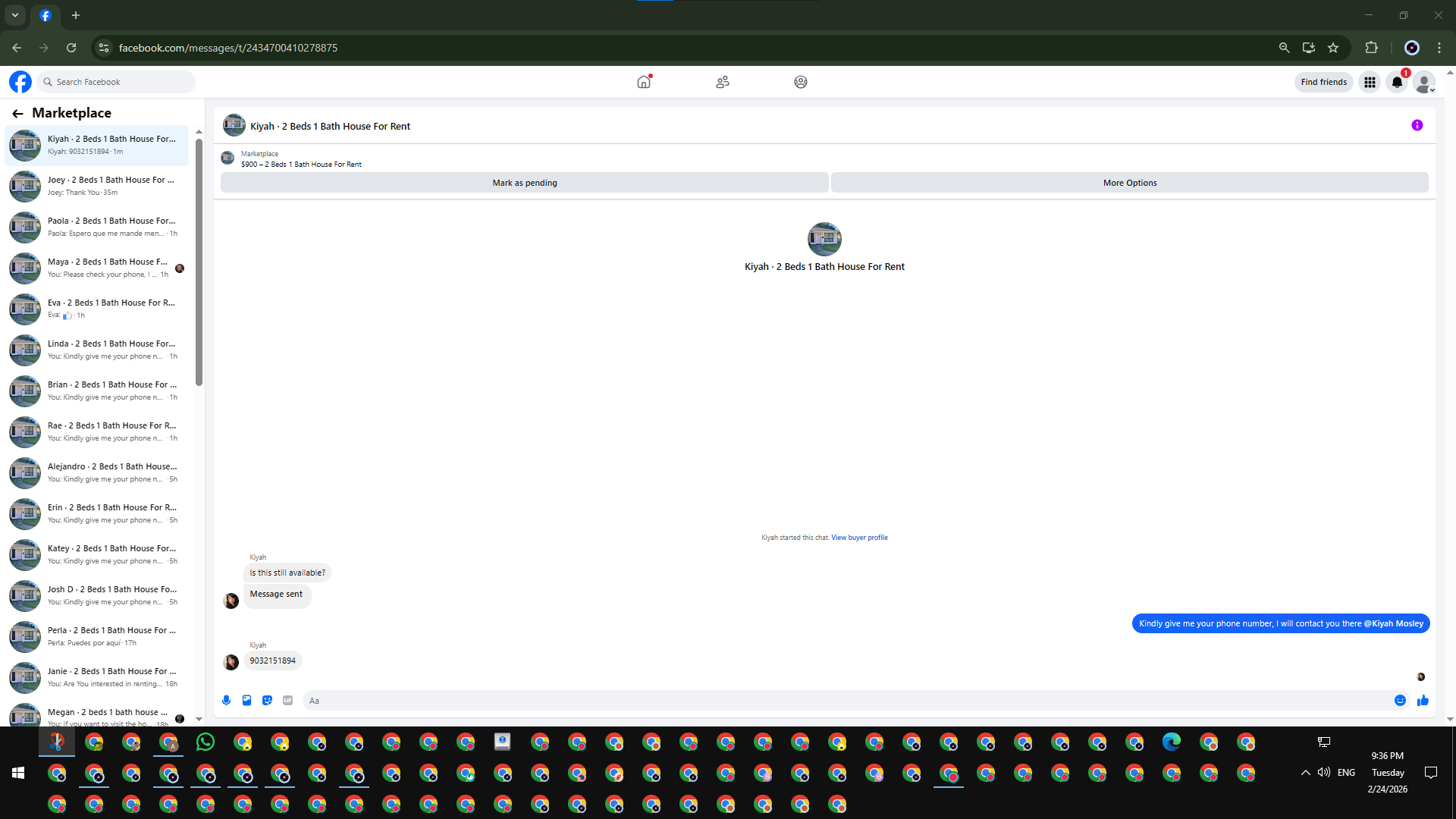
Task: Open More Options for the listing
Action: point(1129,183)
